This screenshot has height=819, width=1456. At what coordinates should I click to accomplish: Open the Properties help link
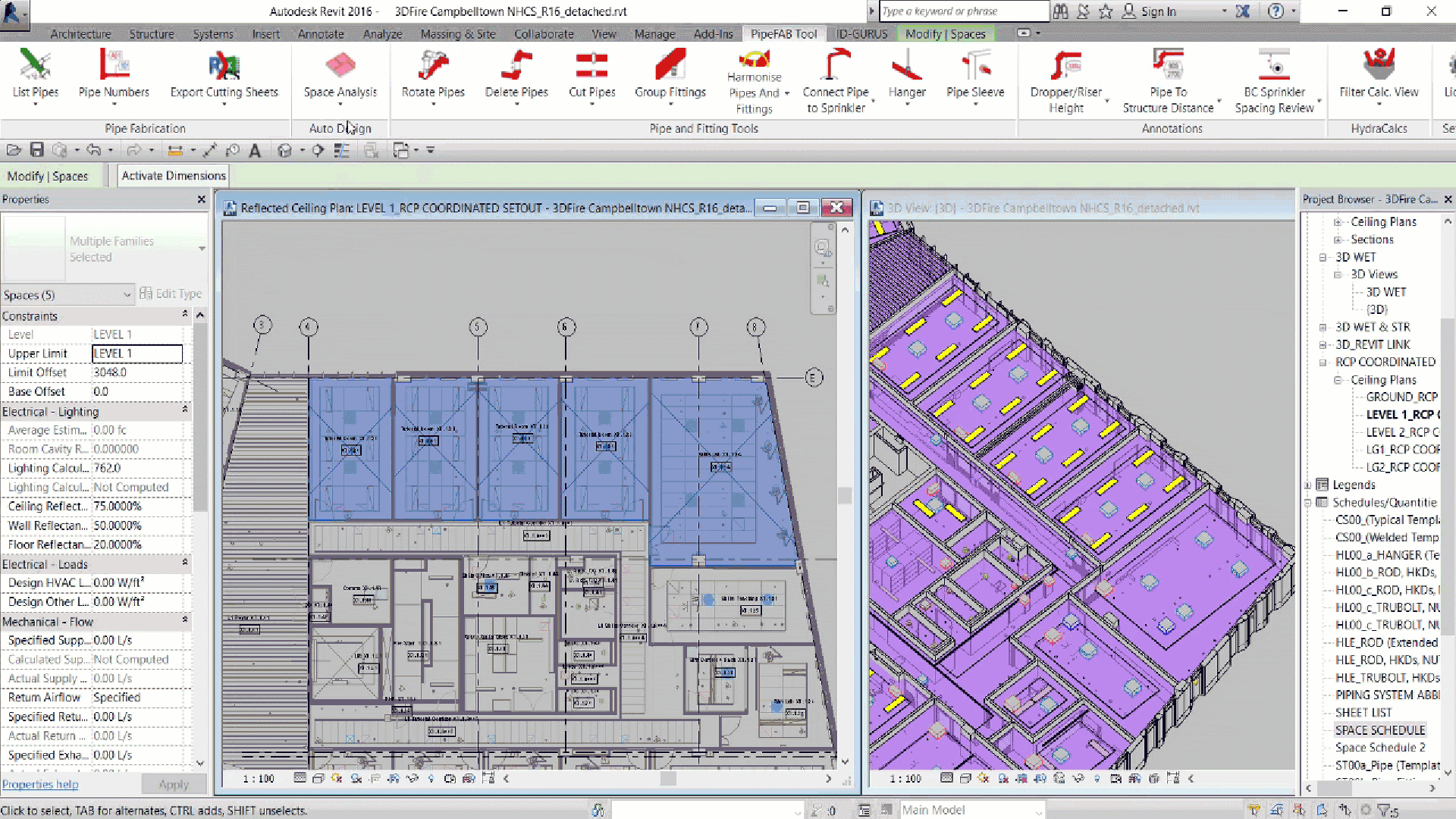pyautogui.click(x=40, y=784)
